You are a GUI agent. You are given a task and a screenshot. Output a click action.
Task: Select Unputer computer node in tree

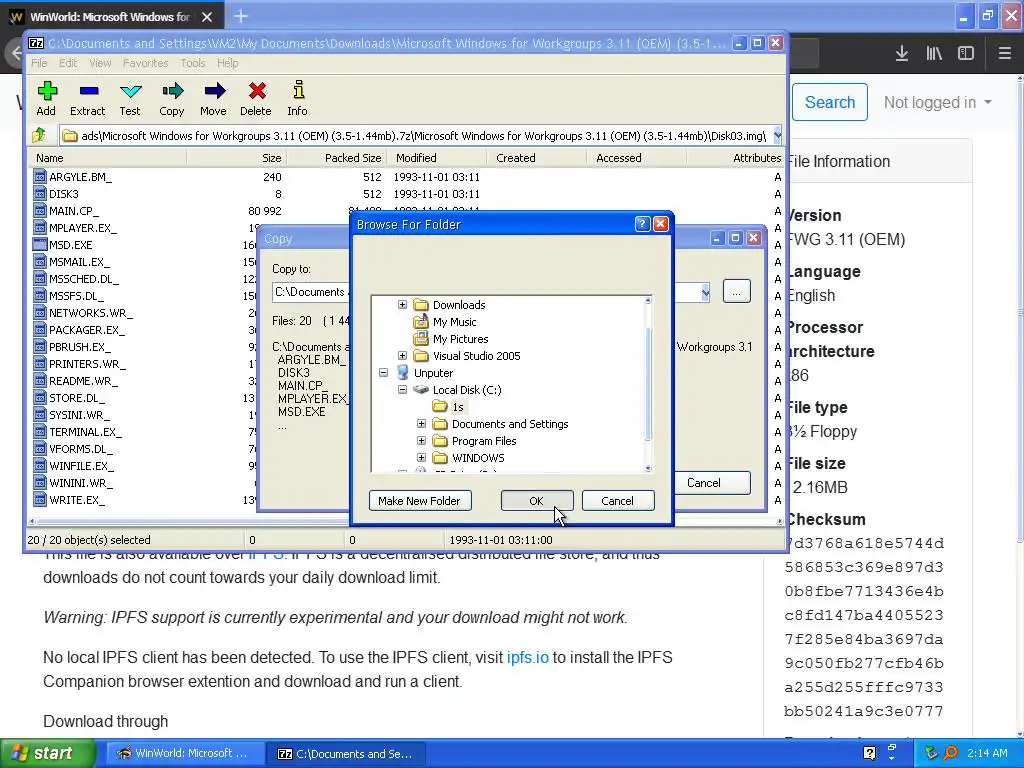click(x=433, y=373)
